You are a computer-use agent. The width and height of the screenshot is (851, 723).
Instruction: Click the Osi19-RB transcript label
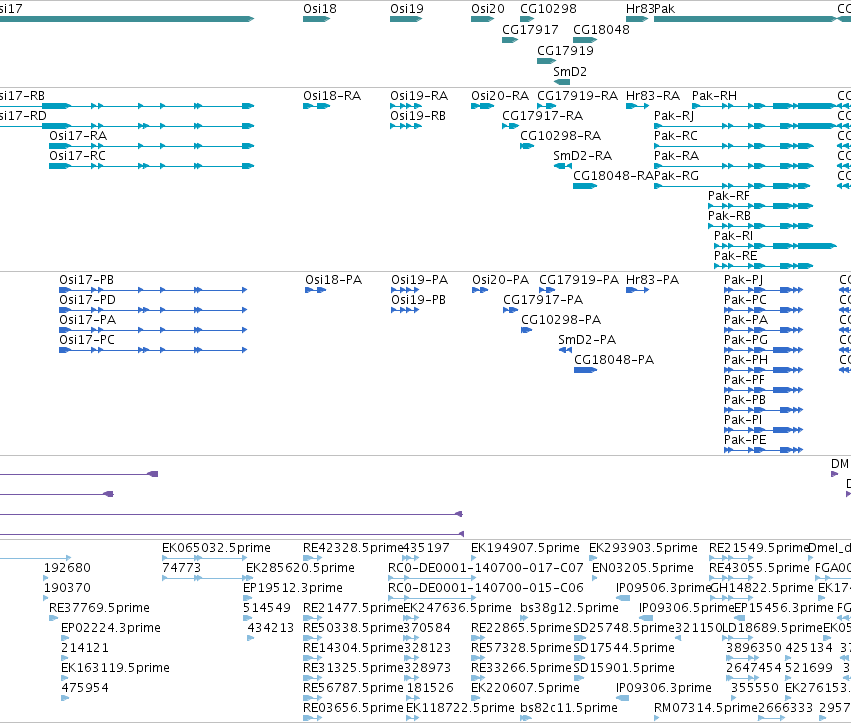418,116
